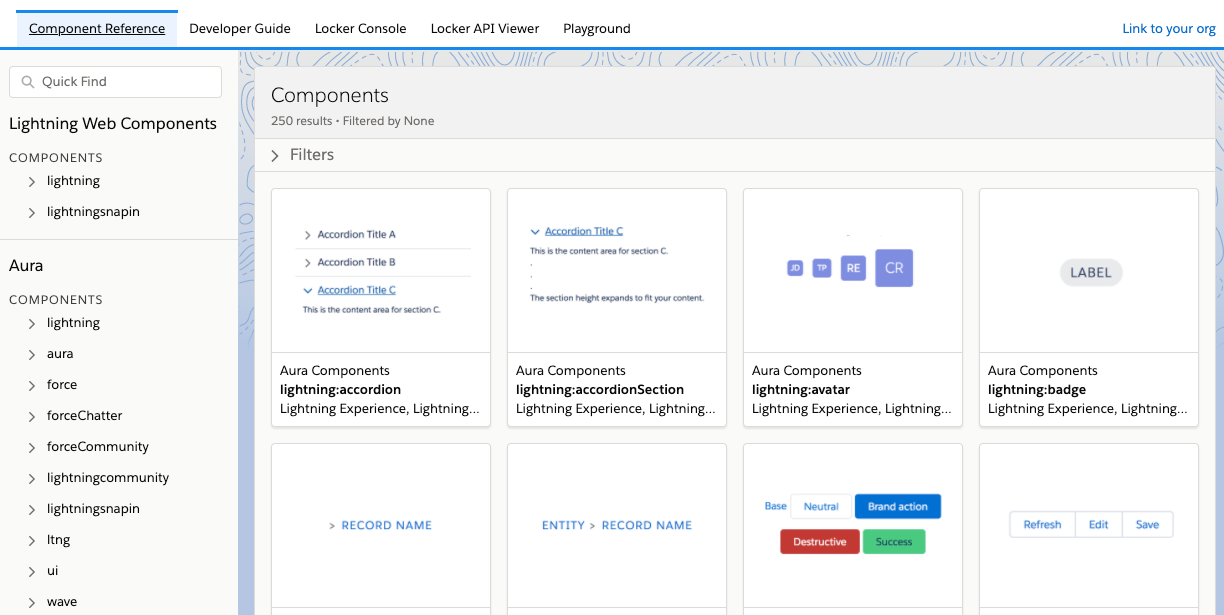Screen dimensions: 1224x615
Task: Click Accordion Title B in preview
Action: click(x=356, y=262)
